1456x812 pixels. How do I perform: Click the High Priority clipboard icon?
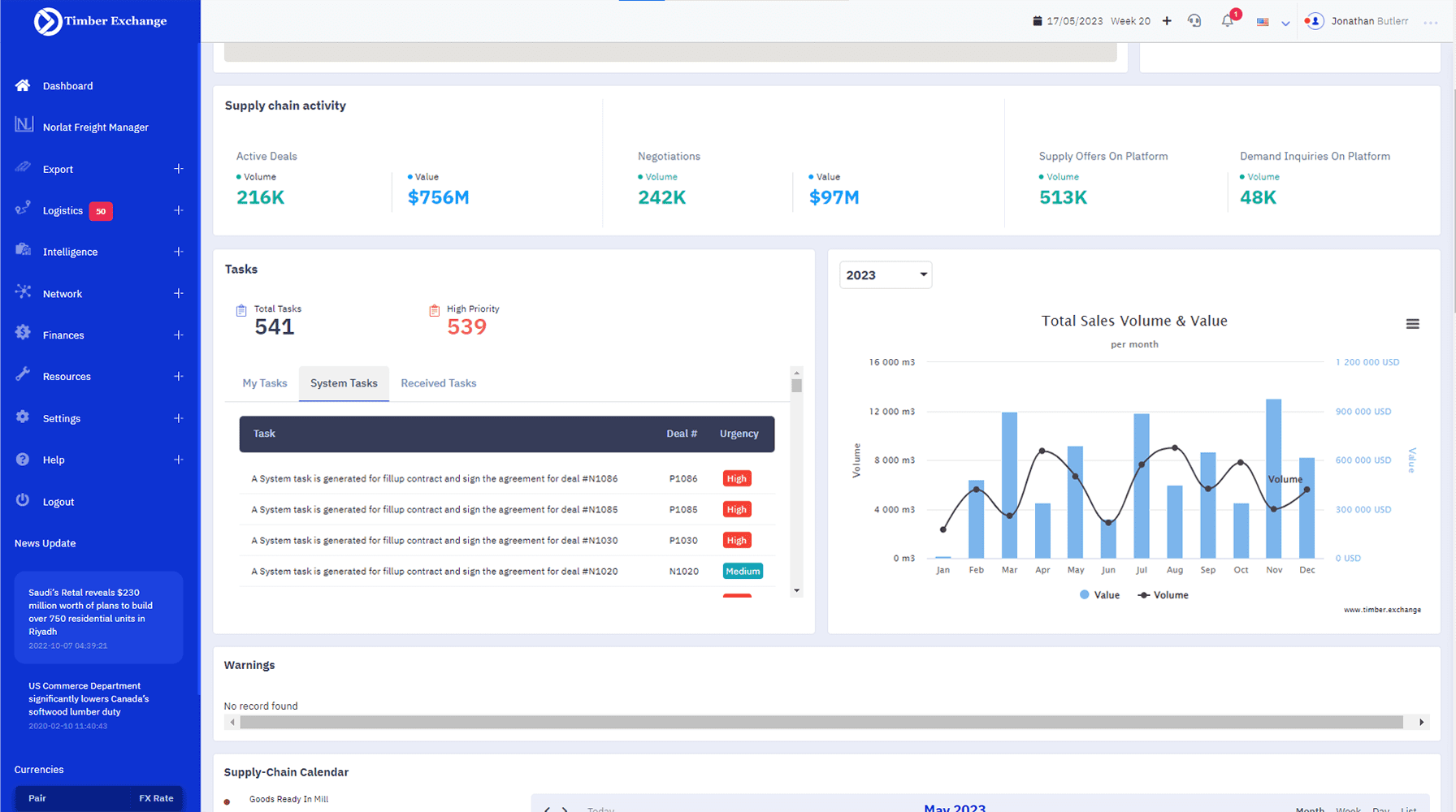click(435, 310)
